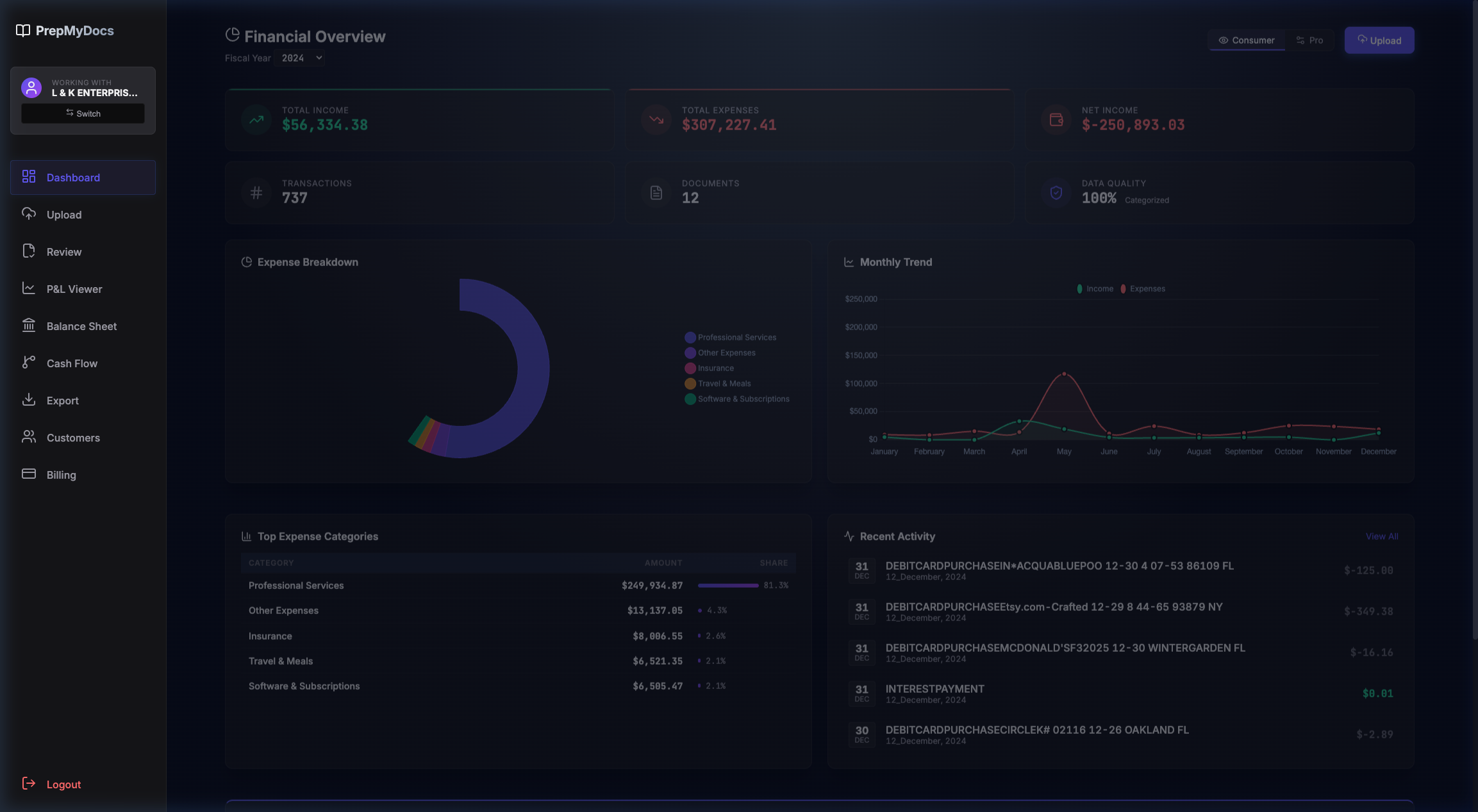Open View All recent activity link
1478x812 pixels.
coord(1382,536)
